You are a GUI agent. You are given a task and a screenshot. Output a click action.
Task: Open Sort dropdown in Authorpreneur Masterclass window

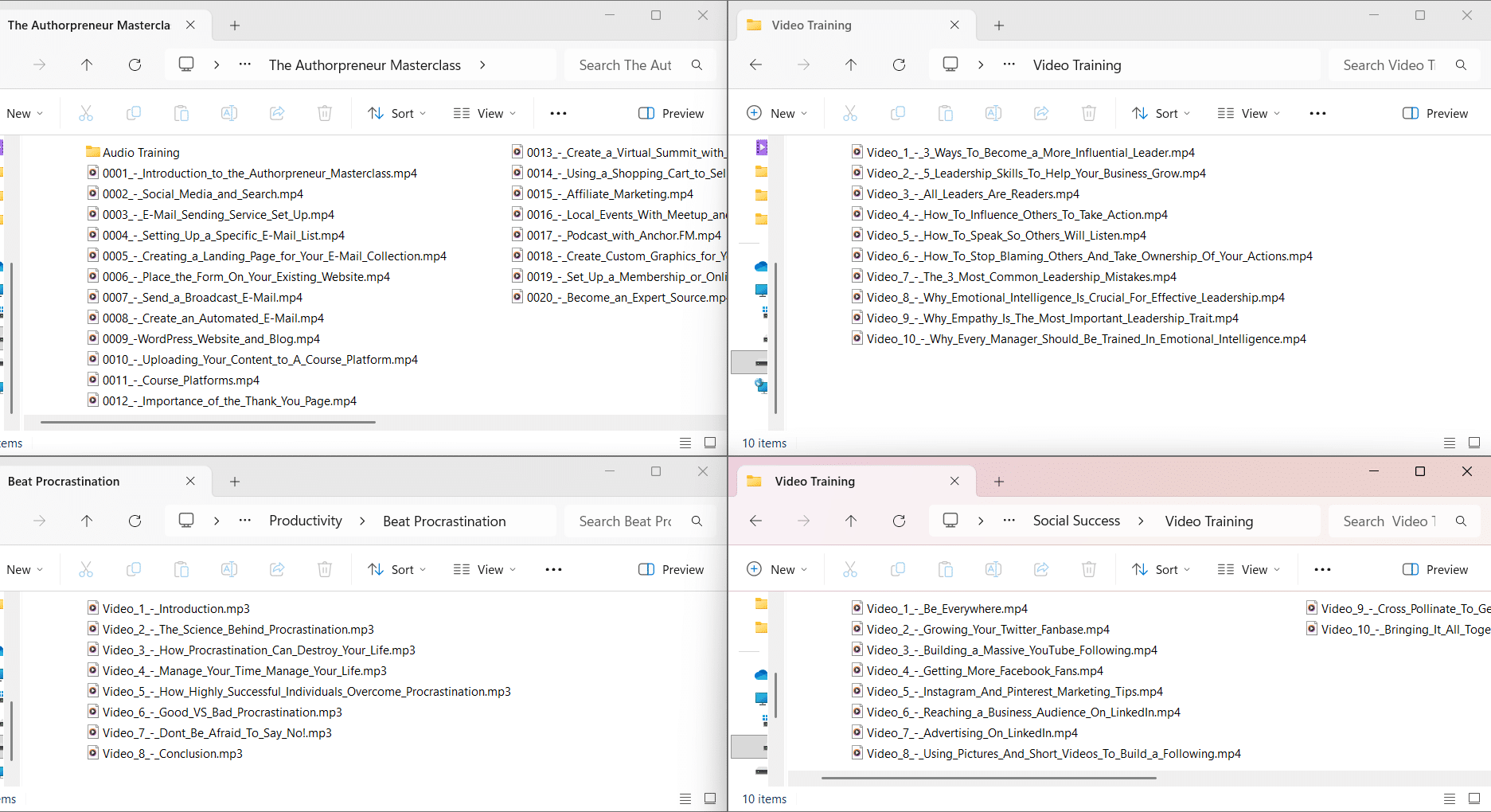click(x=397, y=114)
